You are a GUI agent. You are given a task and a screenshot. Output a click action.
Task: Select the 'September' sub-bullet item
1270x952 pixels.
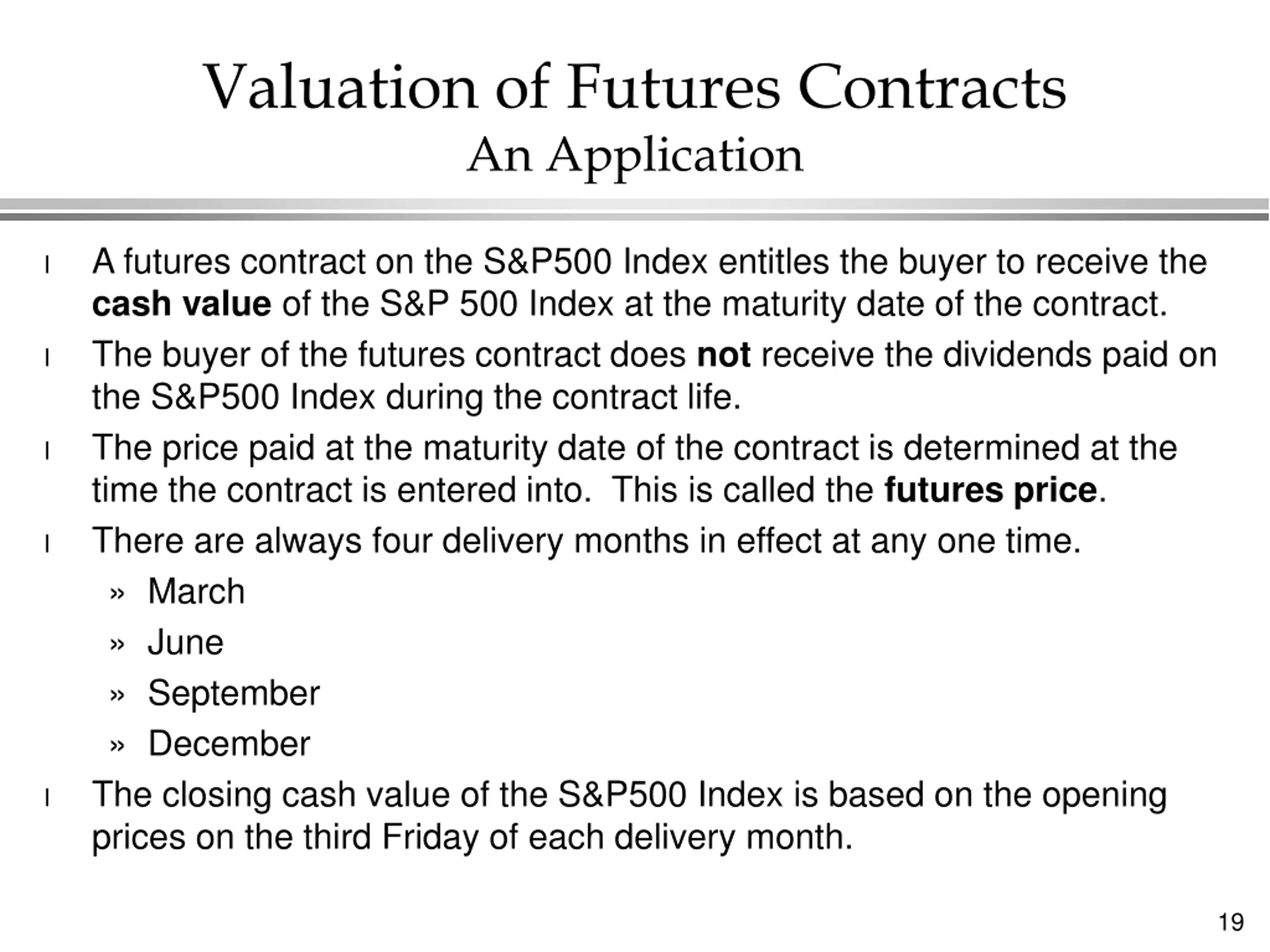(234, 694)
